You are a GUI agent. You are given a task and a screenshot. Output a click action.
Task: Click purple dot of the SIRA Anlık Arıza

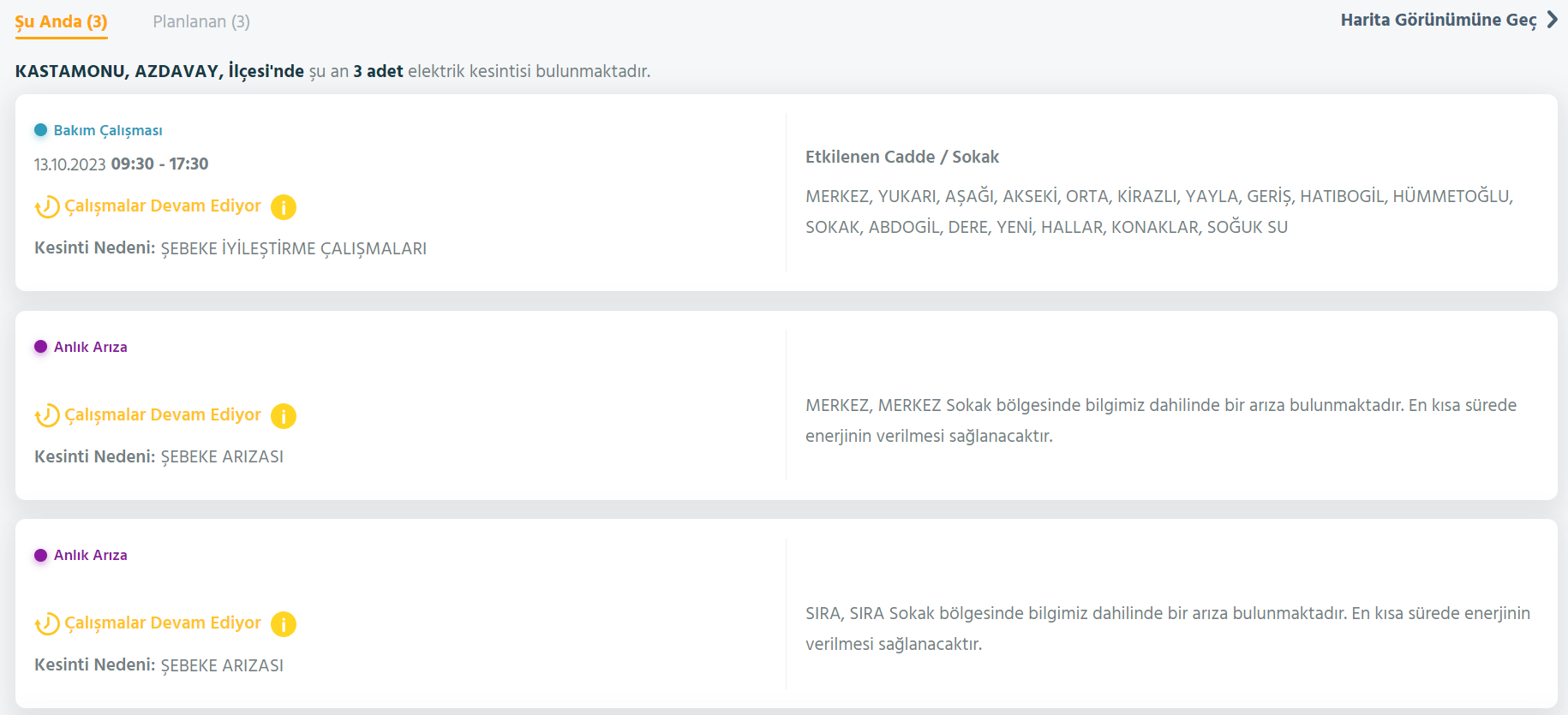tap(40, 555)
